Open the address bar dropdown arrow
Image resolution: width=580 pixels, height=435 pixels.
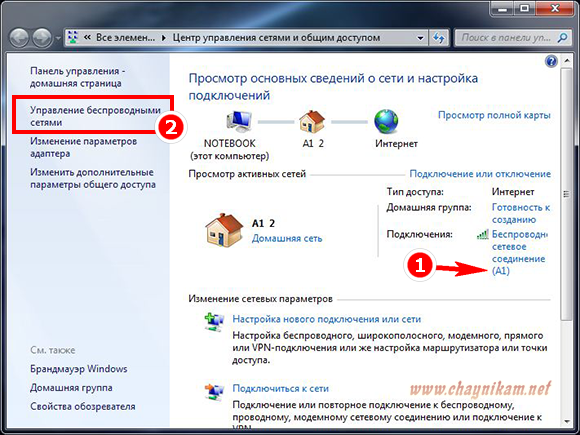click(420, 38)
